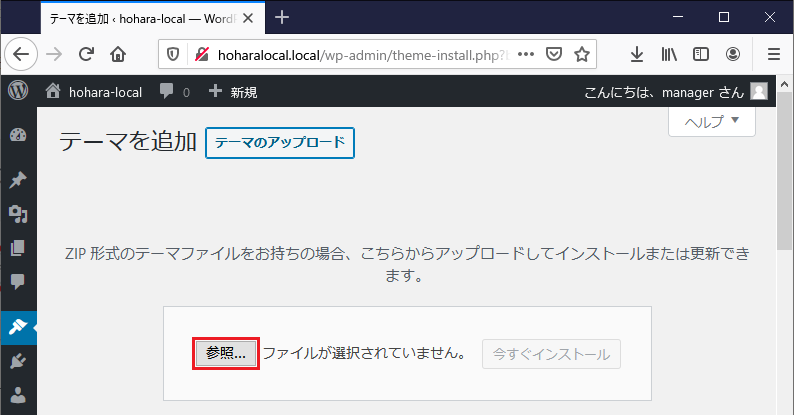
Task: Click the Firefox reload button
Action: pyautogui.click(x=86, y=54)
